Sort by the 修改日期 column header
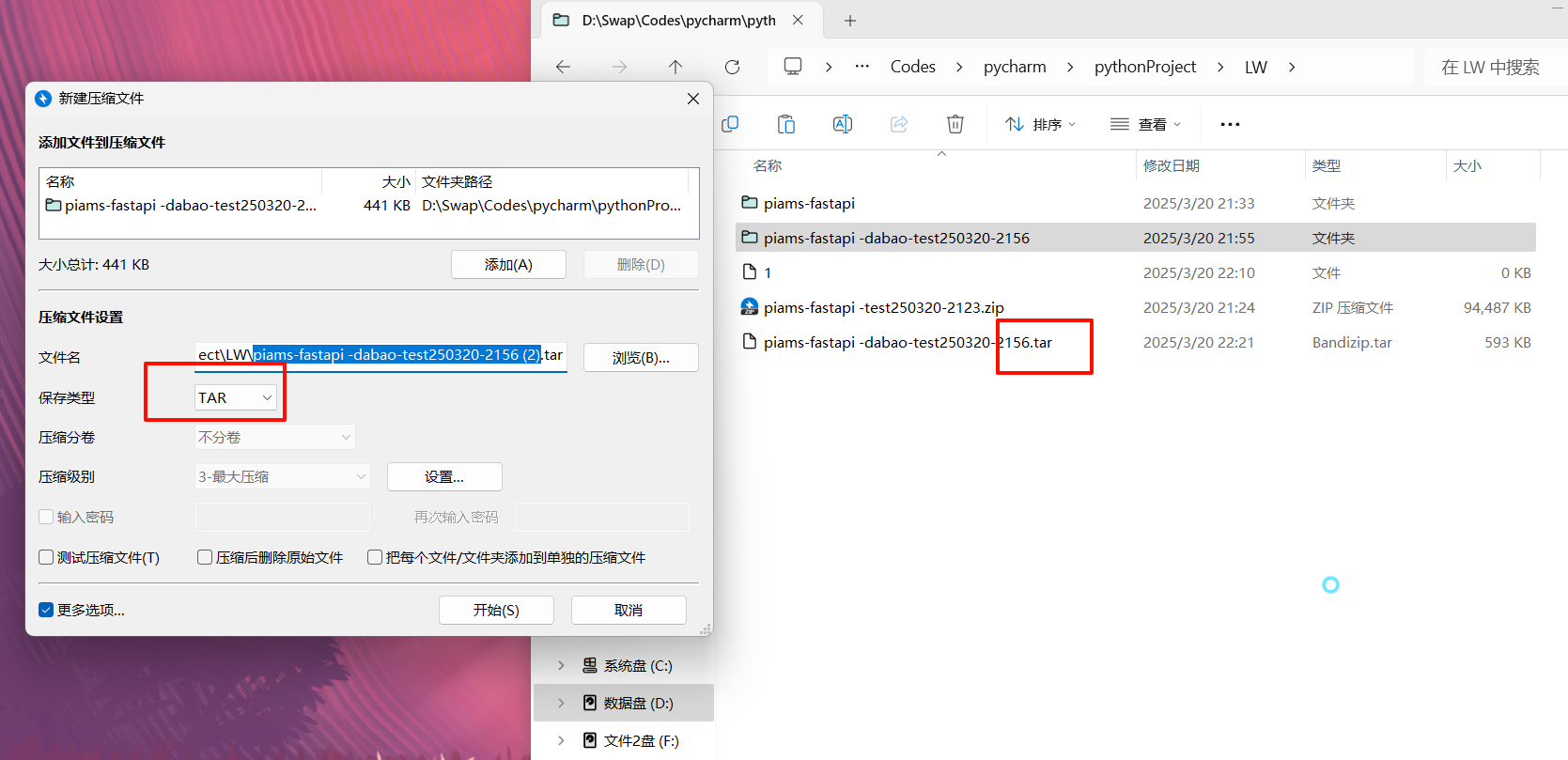 (1171, 166)
